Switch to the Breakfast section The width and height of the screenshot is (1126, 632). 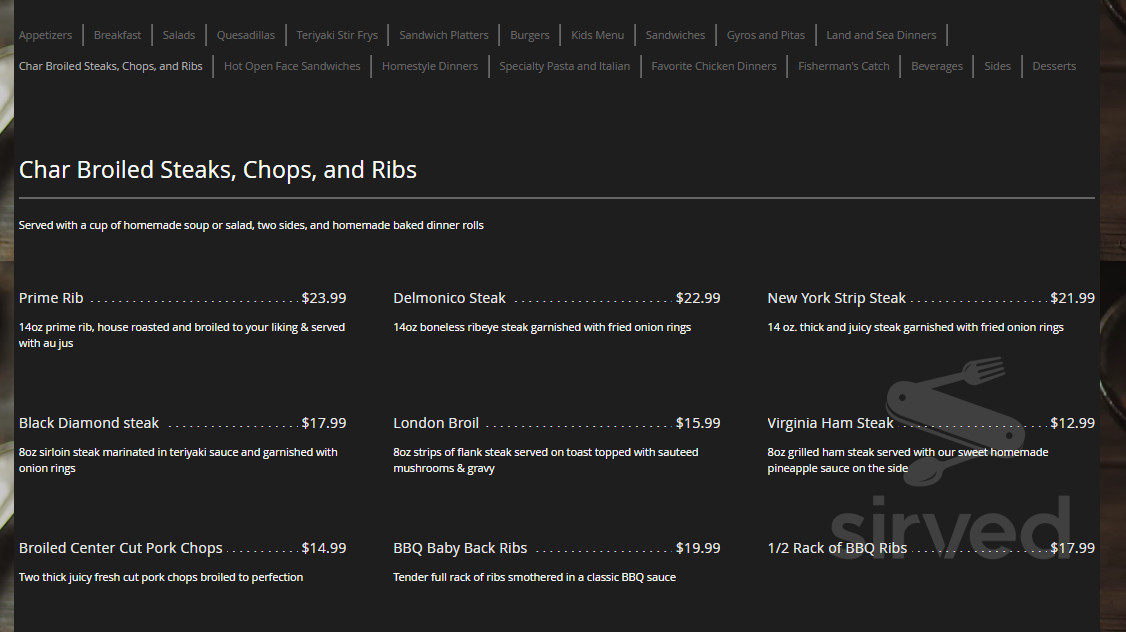click(117, 34)
